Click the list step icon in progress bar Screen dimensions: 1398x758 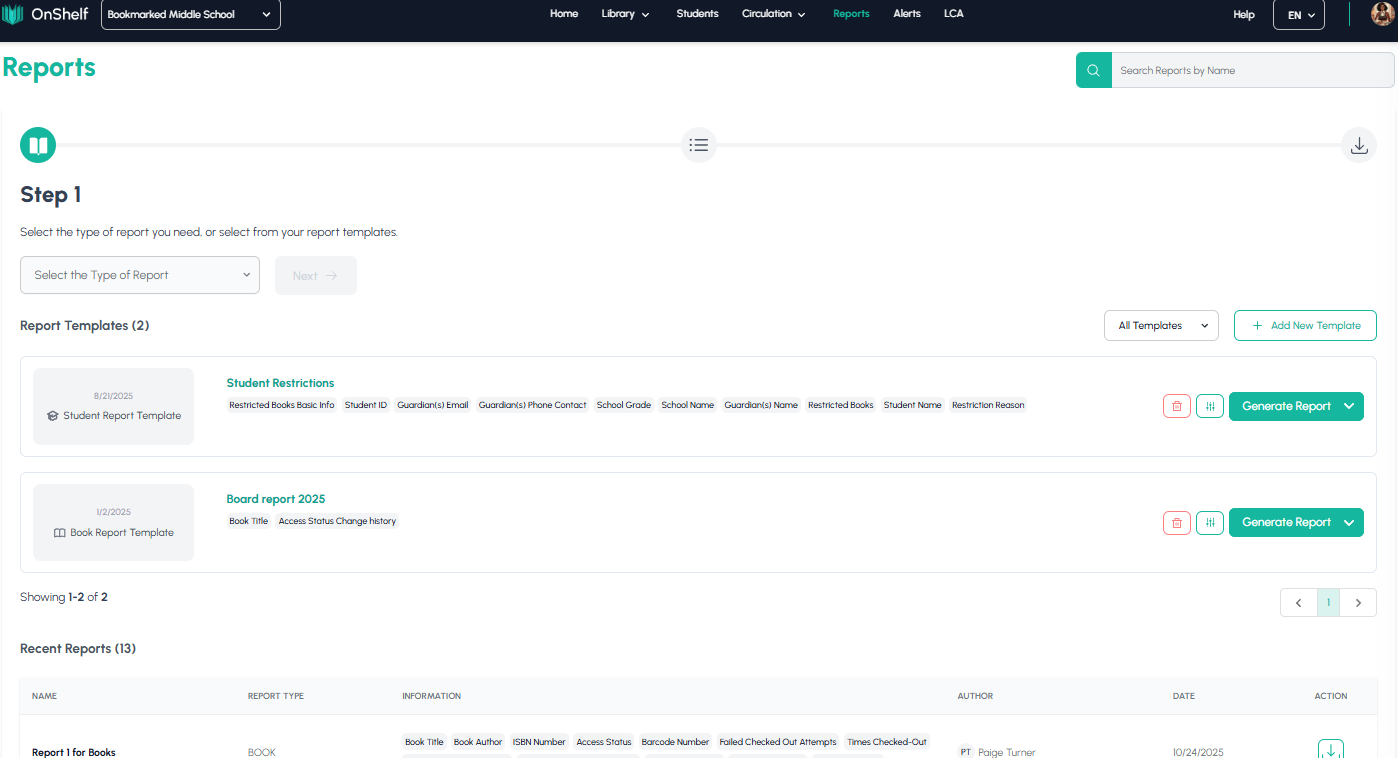tap(699, 145)
